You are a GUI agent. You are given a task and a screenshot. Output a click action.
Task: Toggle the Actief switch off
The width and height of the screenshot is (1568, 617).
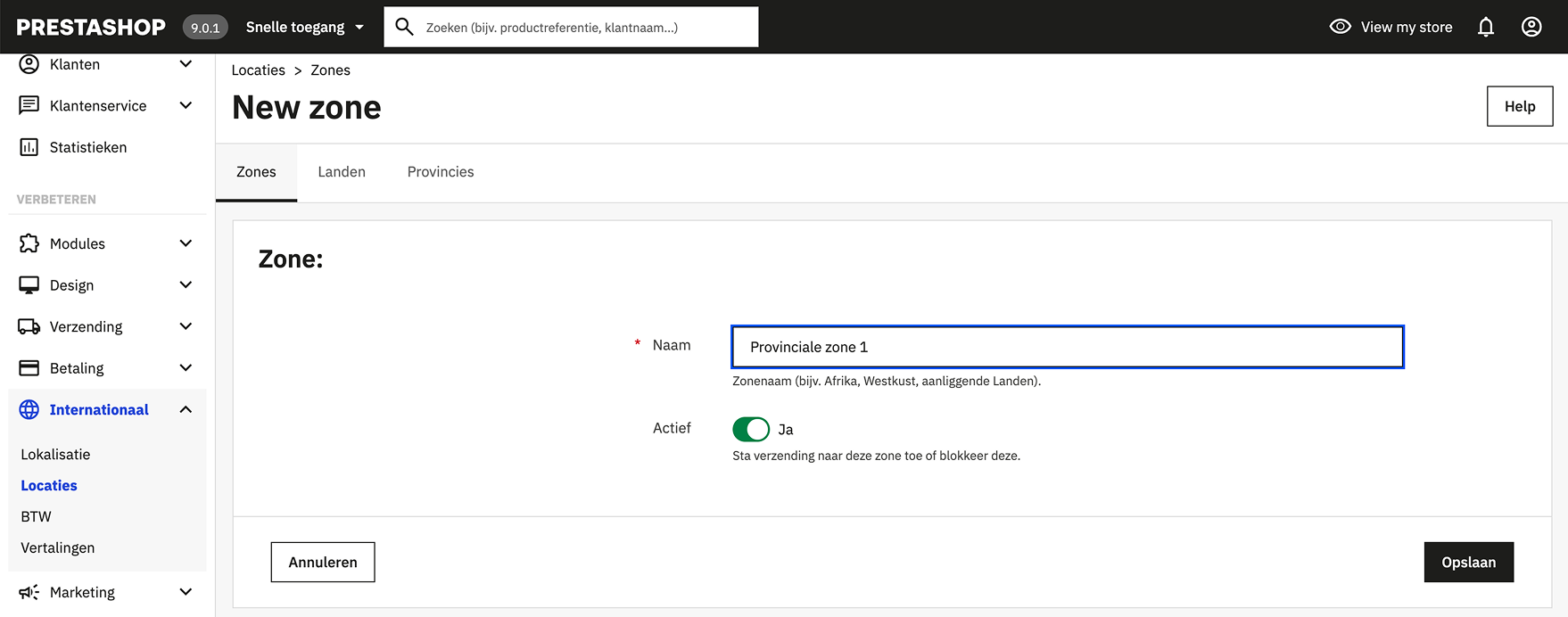751,429
